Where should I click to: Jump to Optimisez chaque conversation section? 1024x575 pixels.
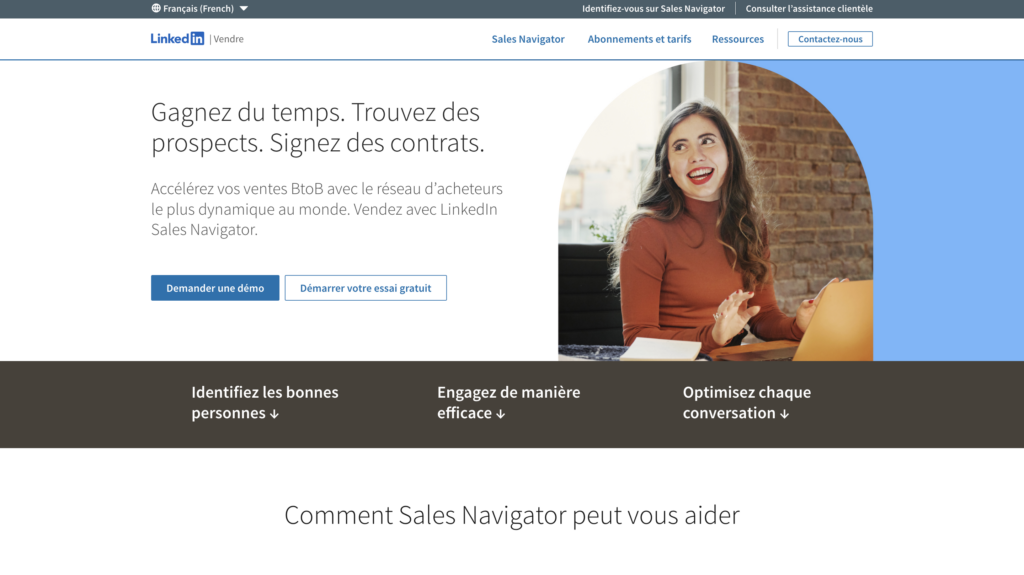746,402
